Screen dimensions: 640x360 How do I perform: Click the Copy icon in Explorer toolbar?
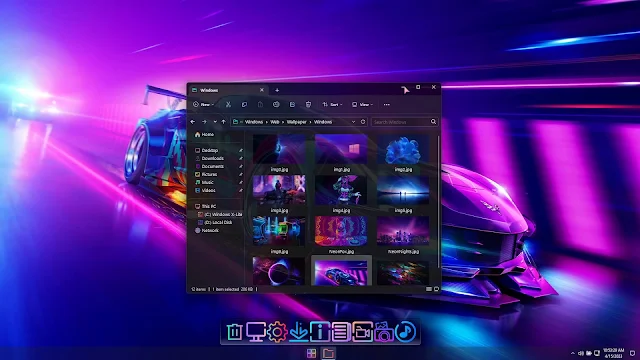[244, 104]
